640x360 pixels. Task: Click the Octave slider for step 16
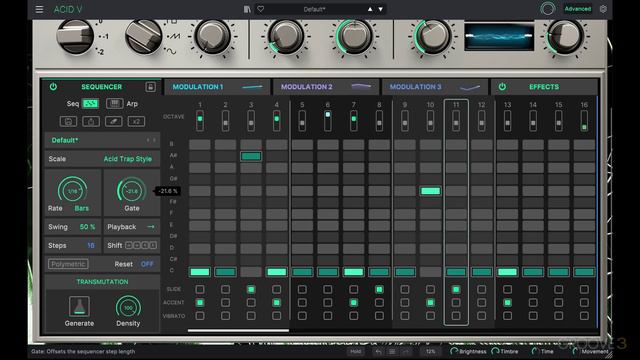click(584, 120)
